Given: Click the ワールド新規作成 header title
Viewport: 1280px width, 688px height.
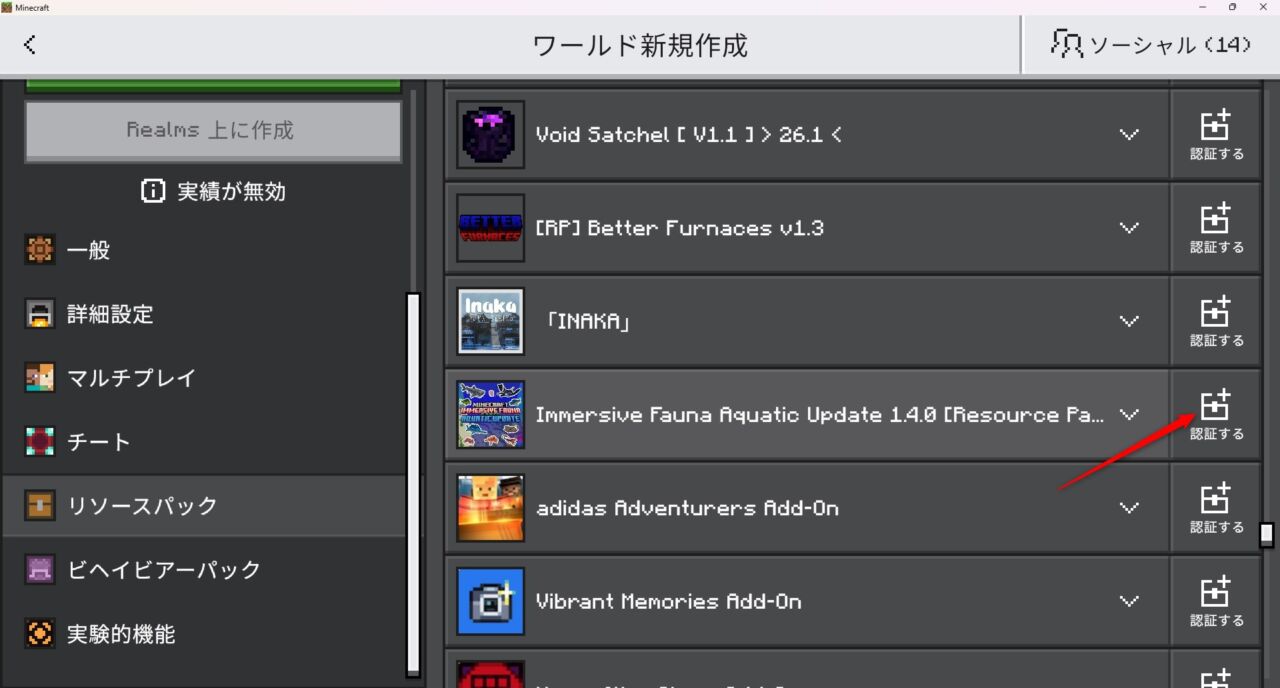Looking at the screenshot, I should pyautogui.click(x=640, y=45).
